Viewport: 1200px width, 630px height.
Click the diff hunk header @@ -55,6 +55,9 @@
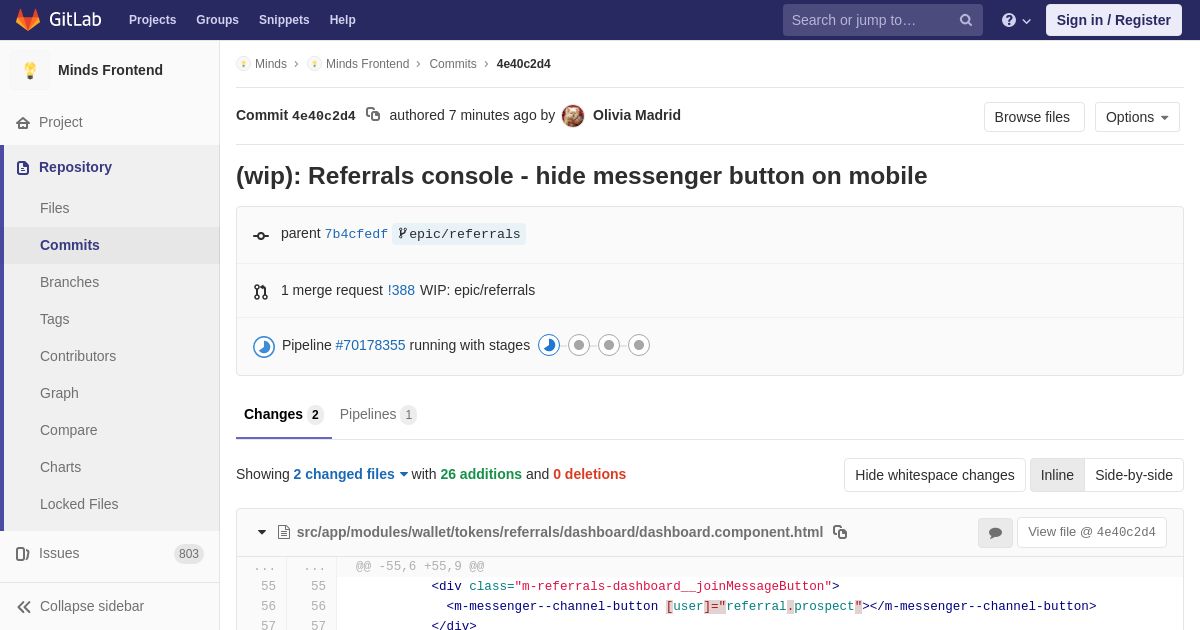click(x=420, y=567)
